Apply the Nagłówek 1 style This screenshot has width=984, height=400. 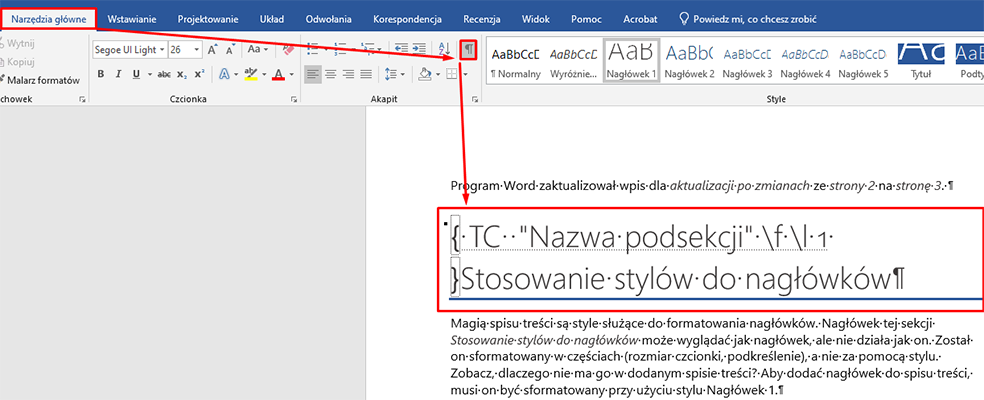[631, 62]
